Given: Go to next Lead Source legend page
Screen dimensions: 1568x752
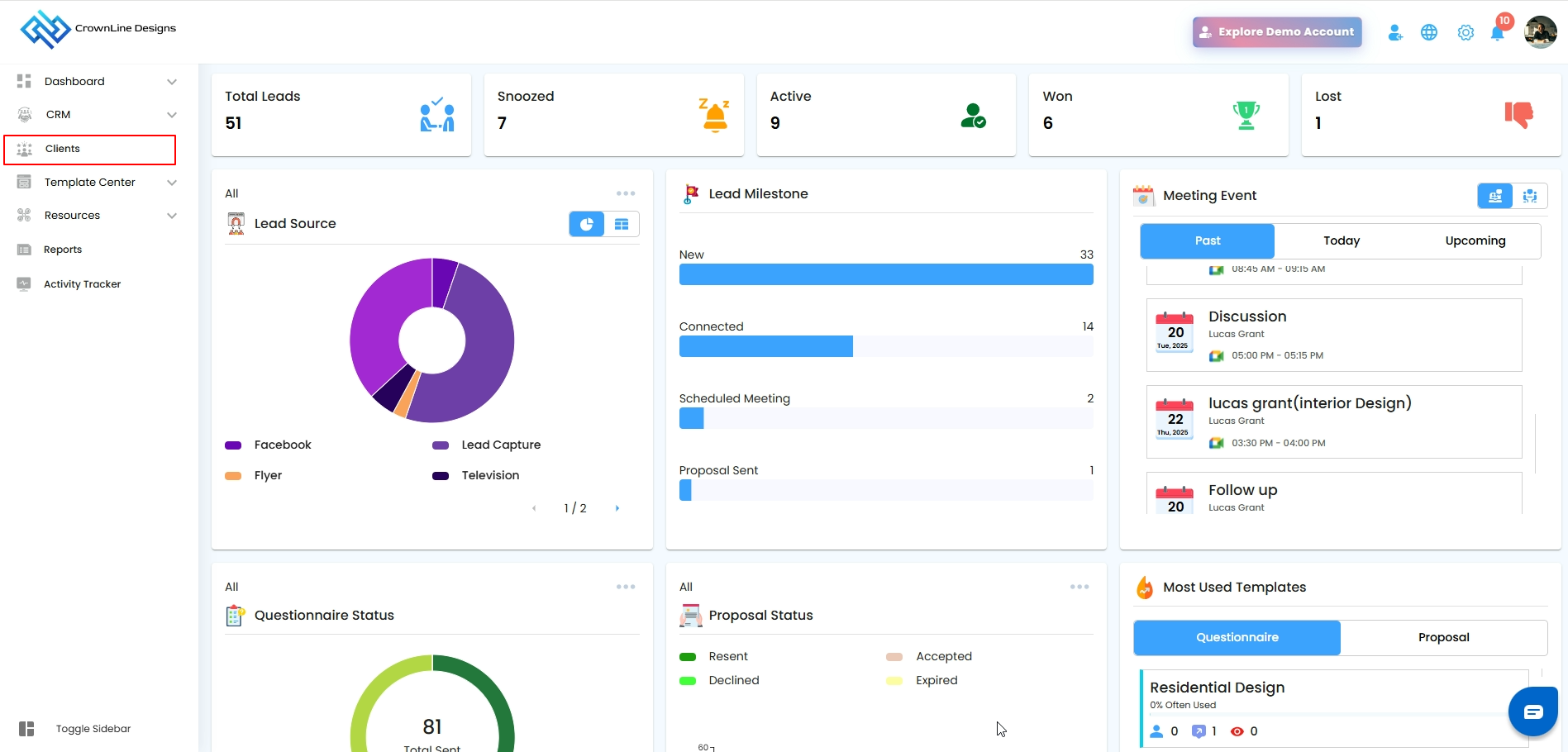Looking at the screenshot, I should [x=617, y=508].
